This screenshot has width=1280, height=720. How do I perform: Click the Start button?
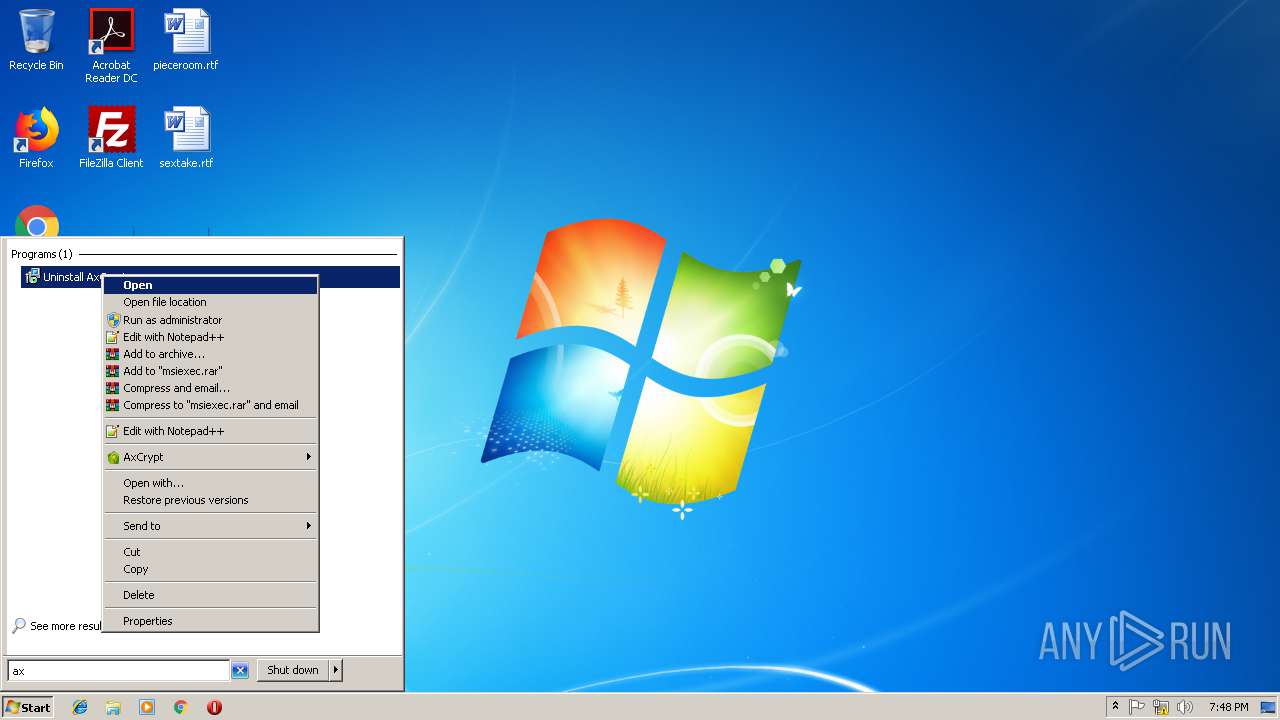pos(28,707)
